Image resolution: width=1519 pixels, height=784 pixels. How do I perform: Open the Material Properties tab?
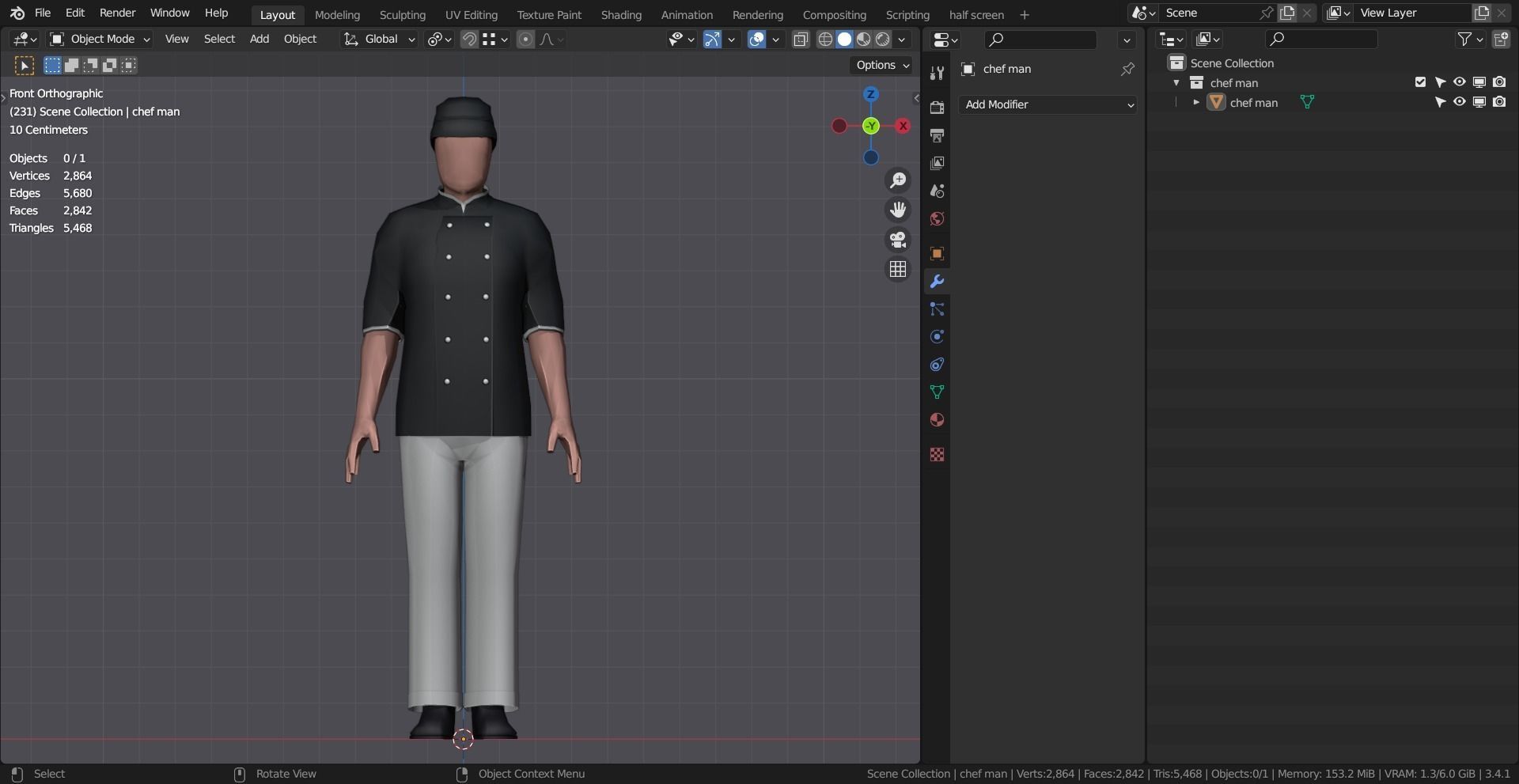tap(937, 420)
